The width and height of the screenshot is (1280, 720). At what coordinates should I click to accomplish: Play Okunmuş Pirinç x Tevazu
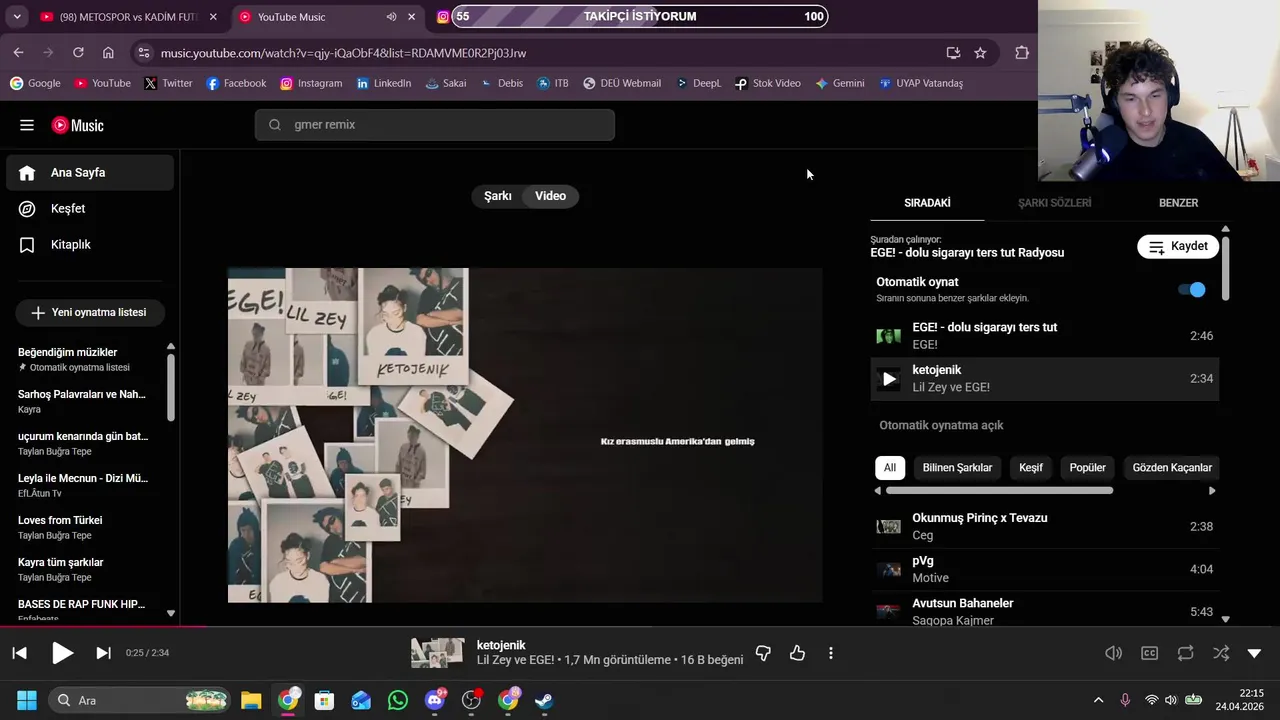click(1045, 526)
